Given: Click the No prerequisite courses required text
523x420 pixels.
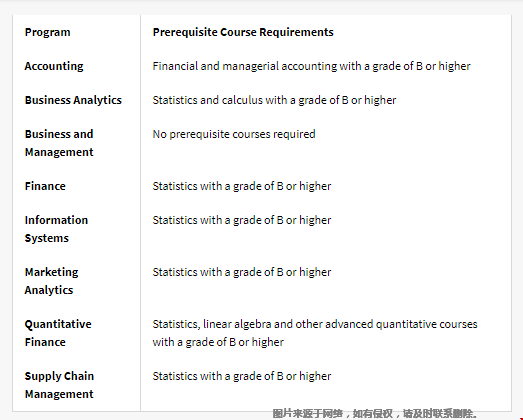Looking at the screenshot, I should point(234,134).
